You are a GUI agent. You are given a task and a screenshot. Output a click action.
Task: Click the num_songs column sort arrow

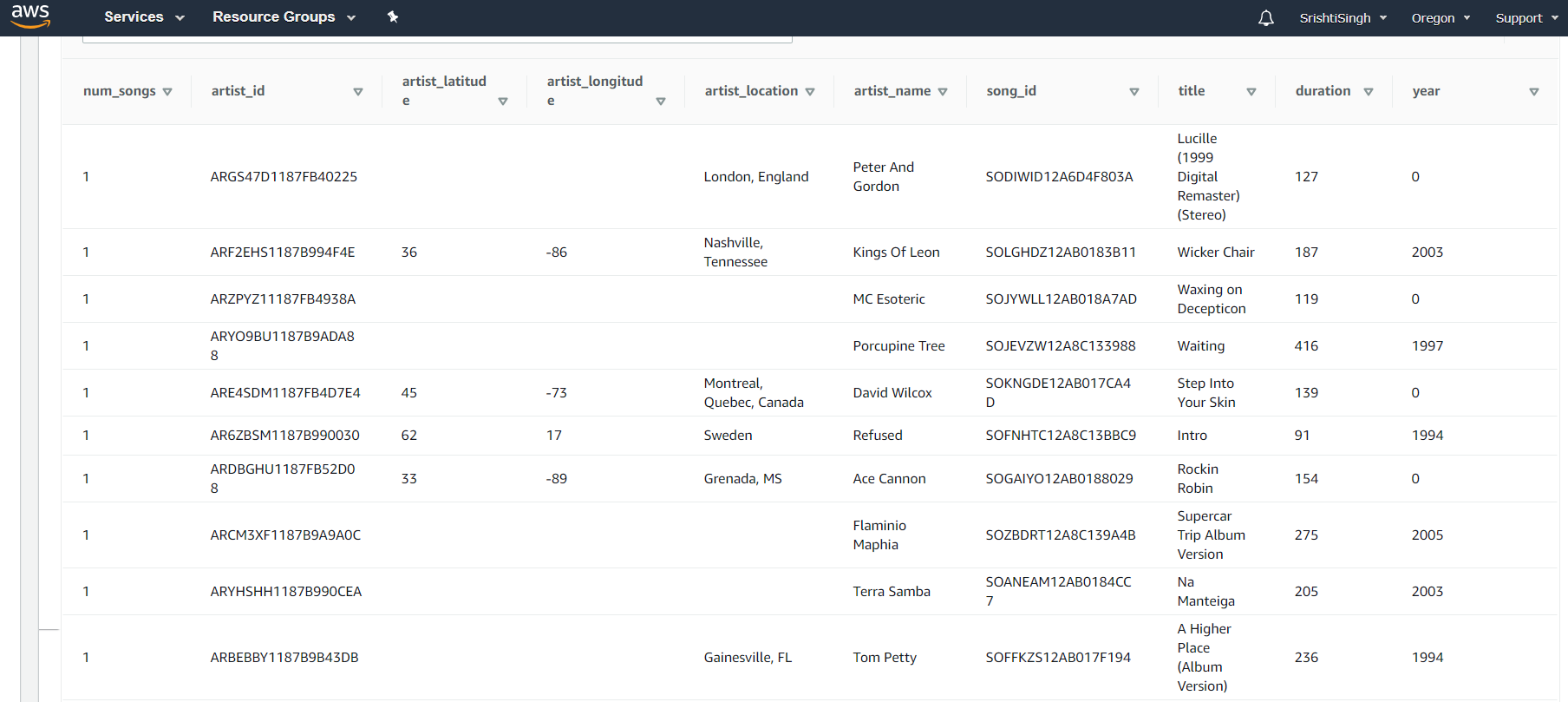point(167,92)
